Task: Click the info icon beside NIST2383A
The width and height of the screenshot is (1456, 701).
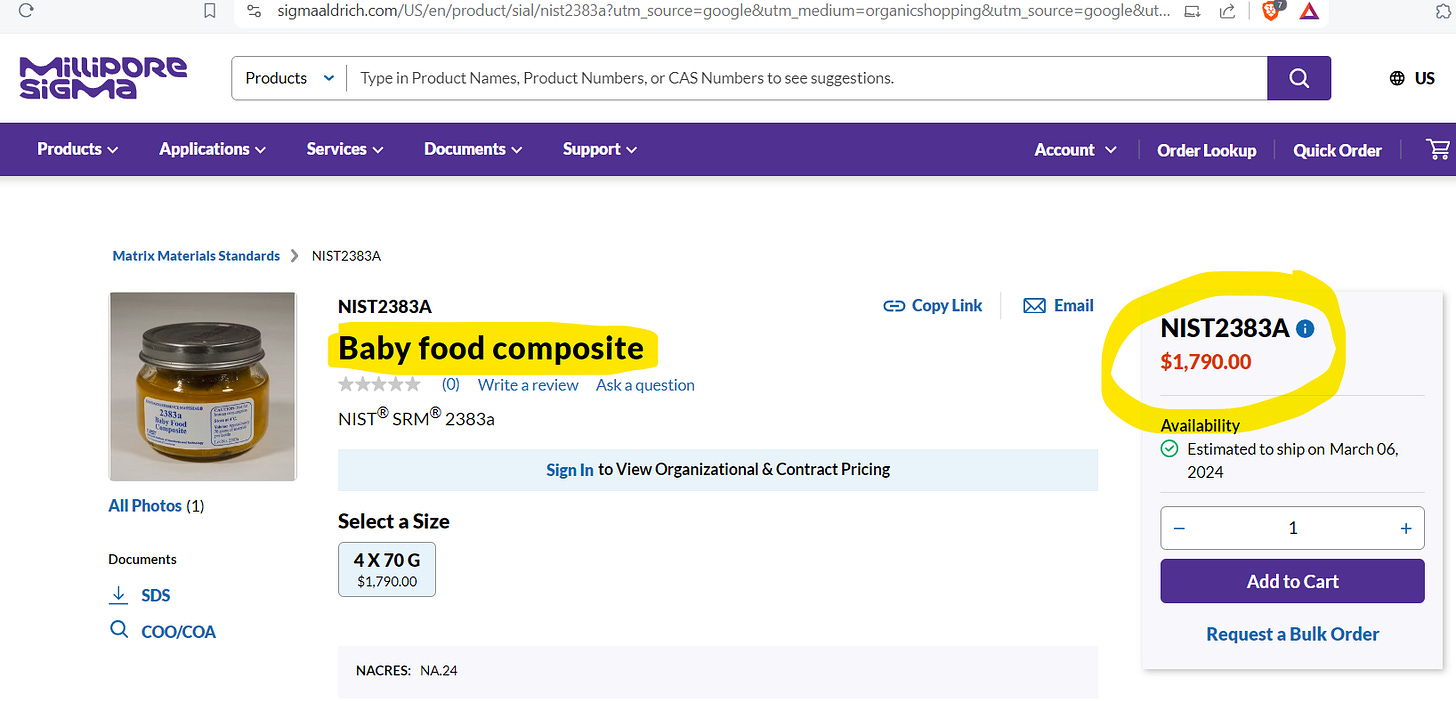Action: coord(1305,328)
